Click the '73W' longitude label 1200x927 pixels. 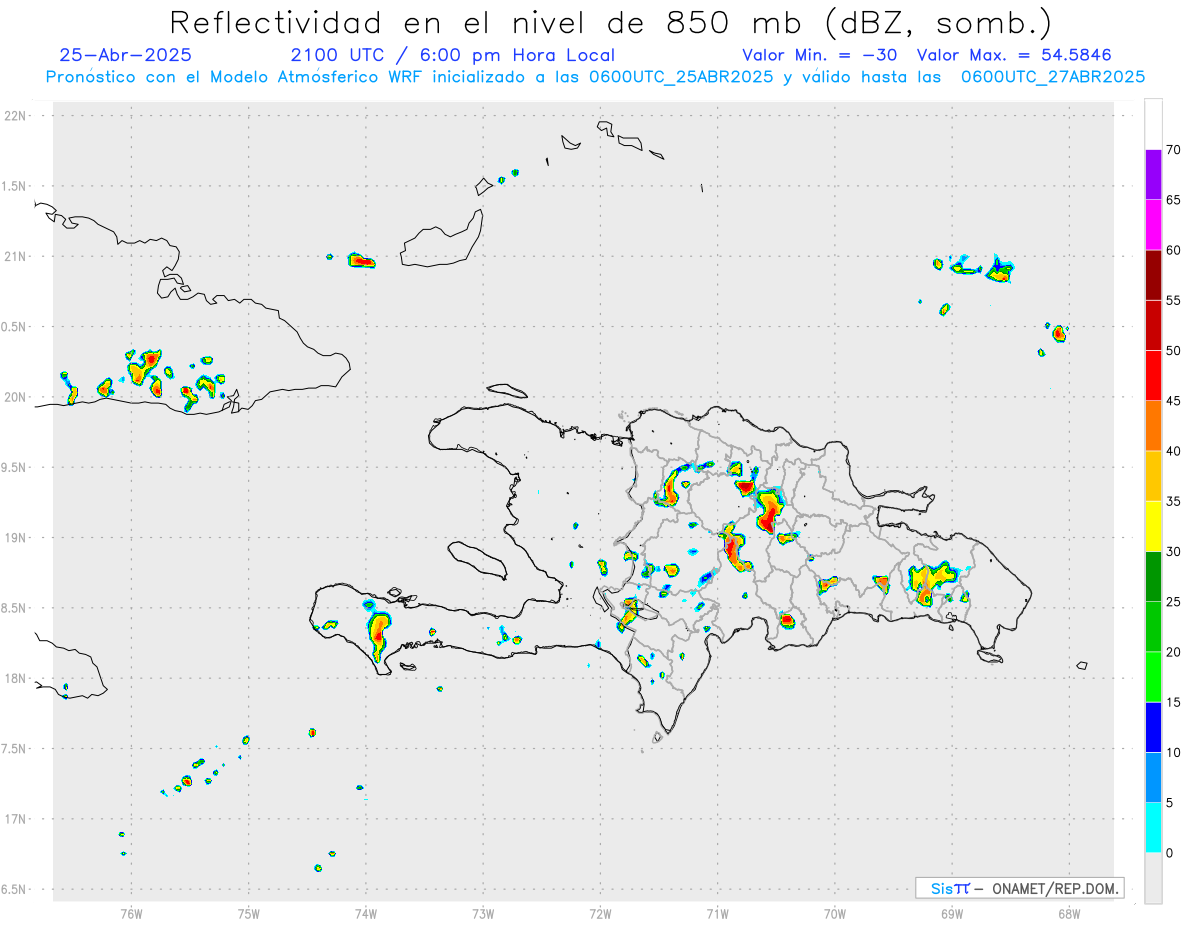[483, 913]
